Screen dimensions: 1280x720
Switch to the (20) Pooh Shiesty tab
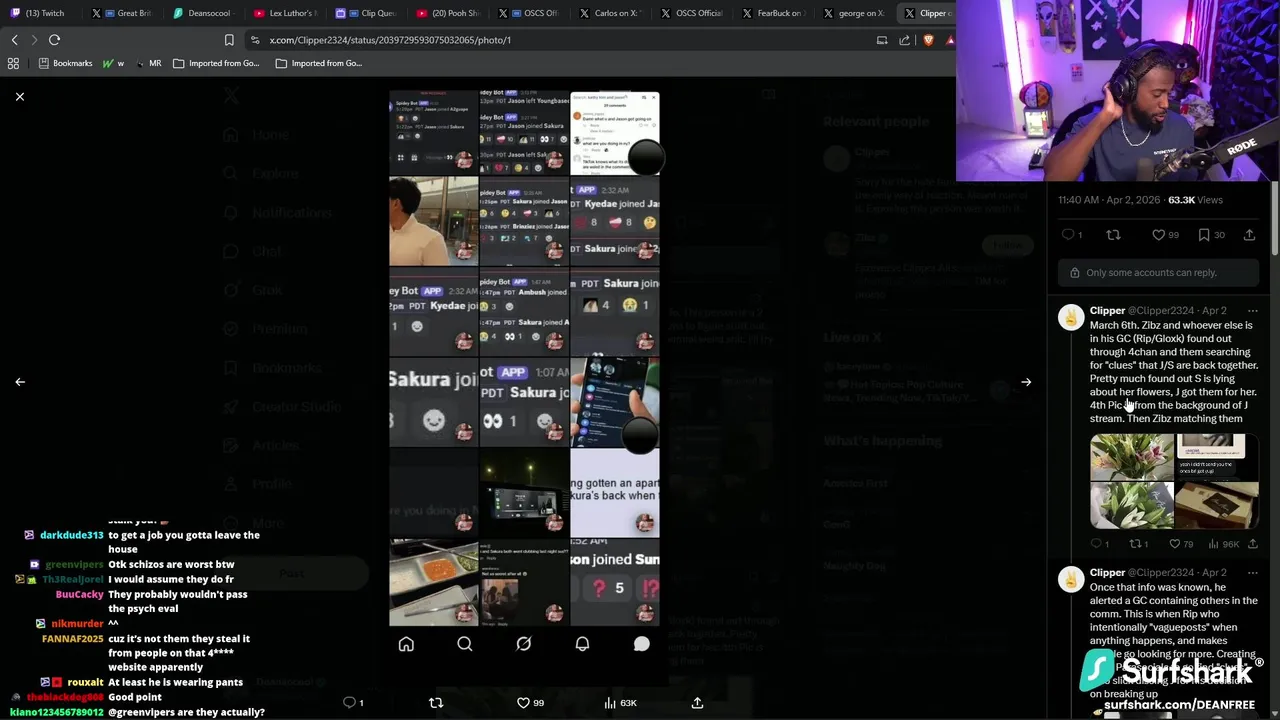pos(448,13)
